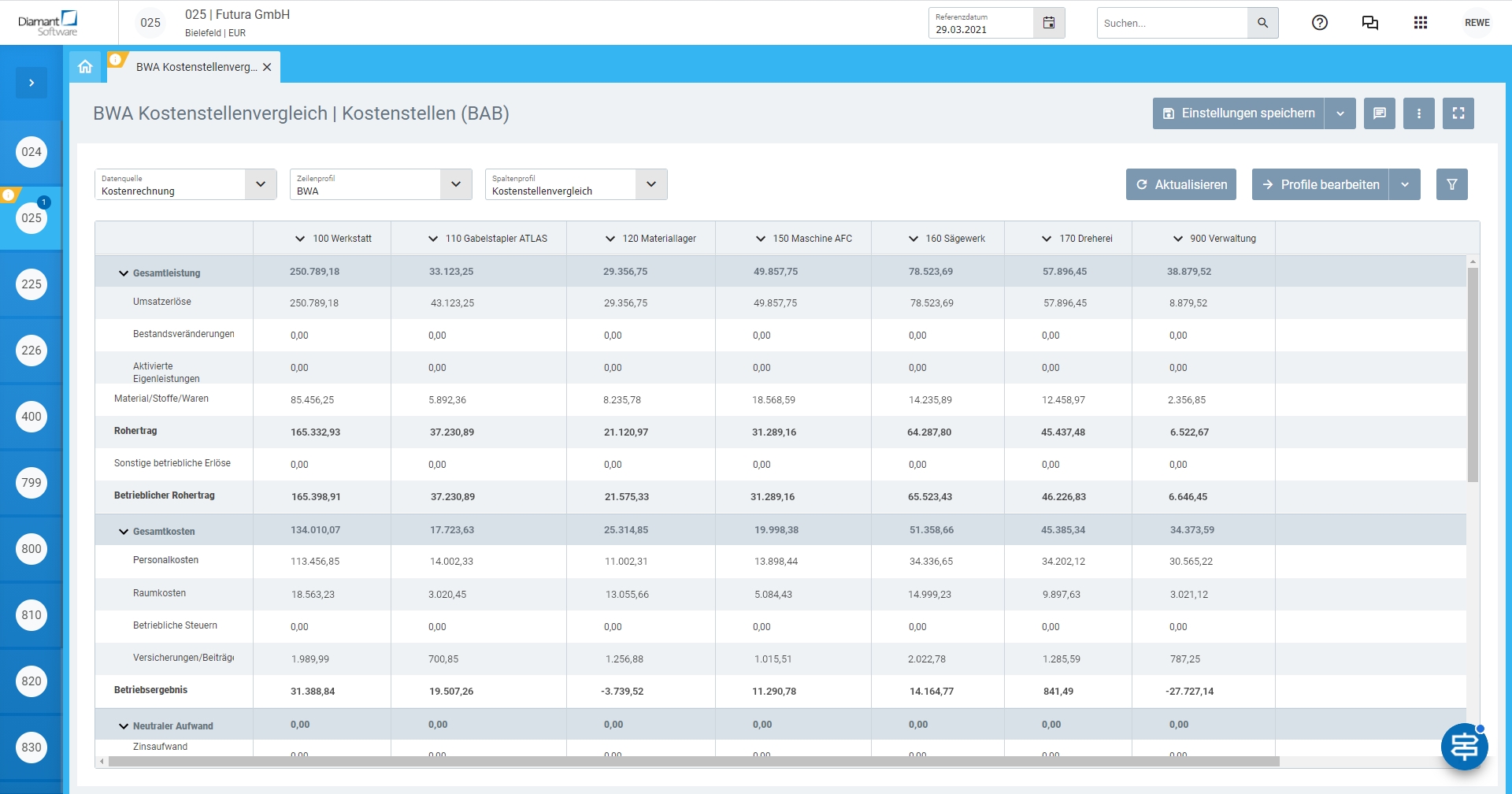The image size is (1512, 794).
Task: Open Profile bearbeiten dropdown arrow
Action: 1405,184
